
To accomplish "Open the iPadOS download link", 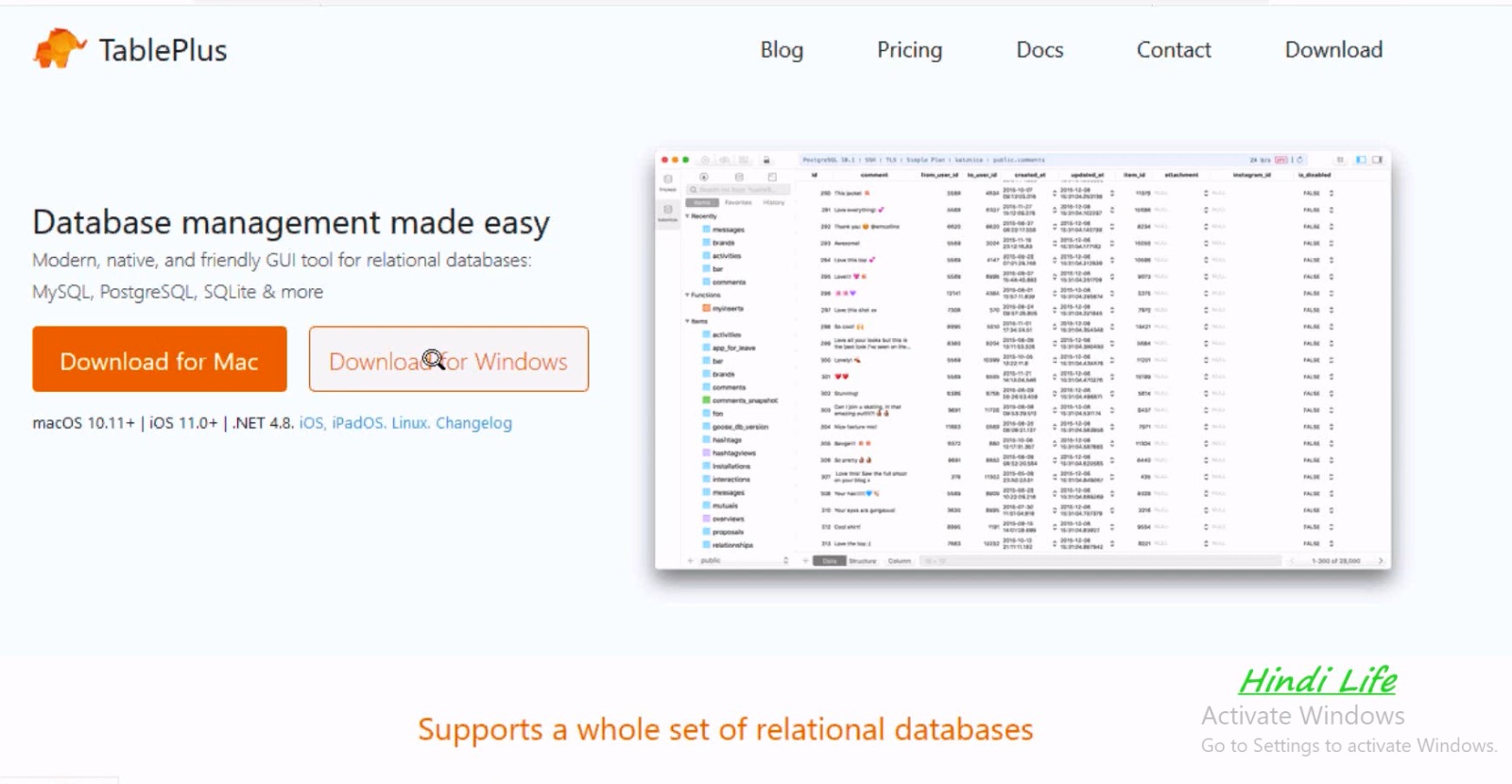I will tap(357, 423).
